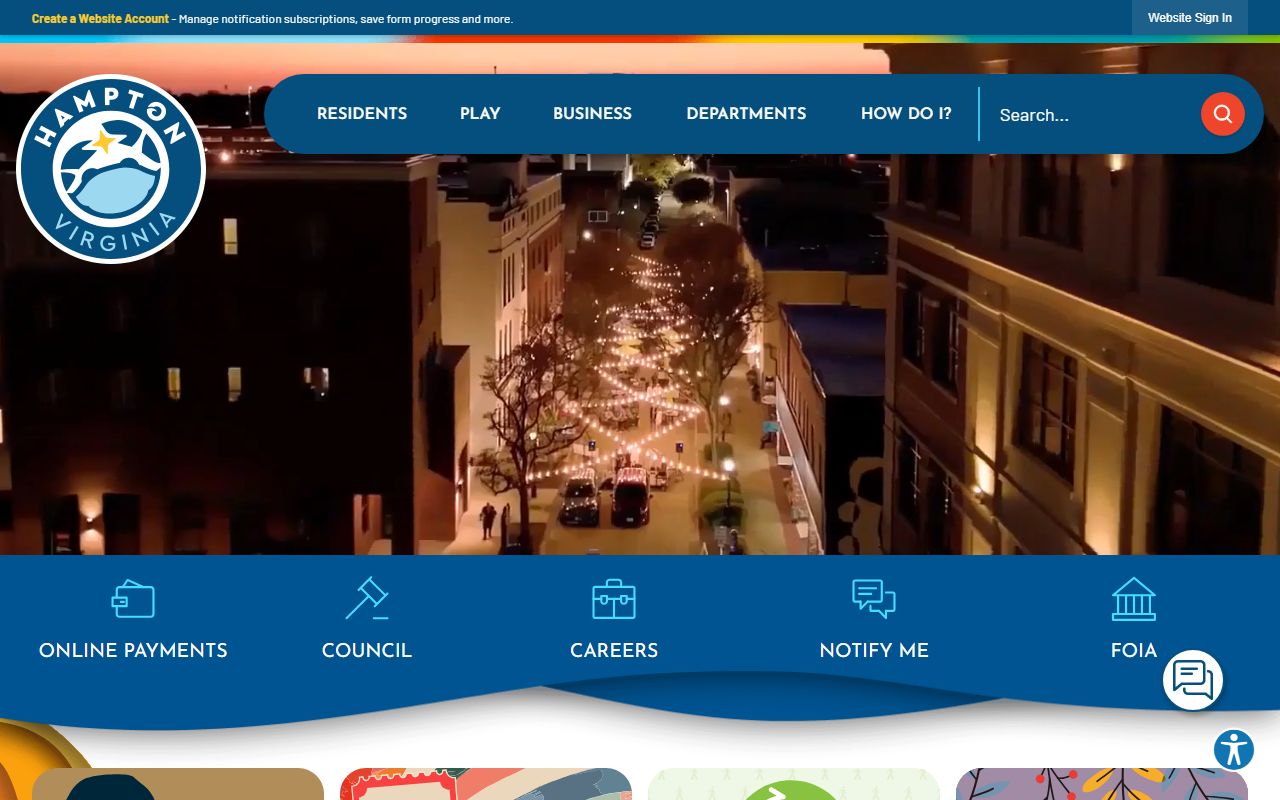The width and height of the screenshot is (1280, 800).
Task: Open the accessibility options button
Action: 1234,750
